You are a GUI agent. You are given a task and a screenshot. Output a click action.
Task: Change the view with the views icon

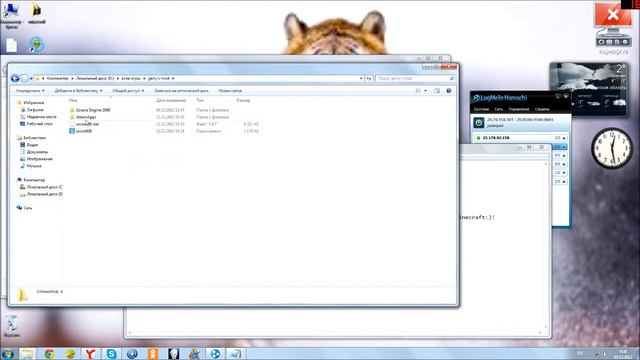tap(418, 91)
